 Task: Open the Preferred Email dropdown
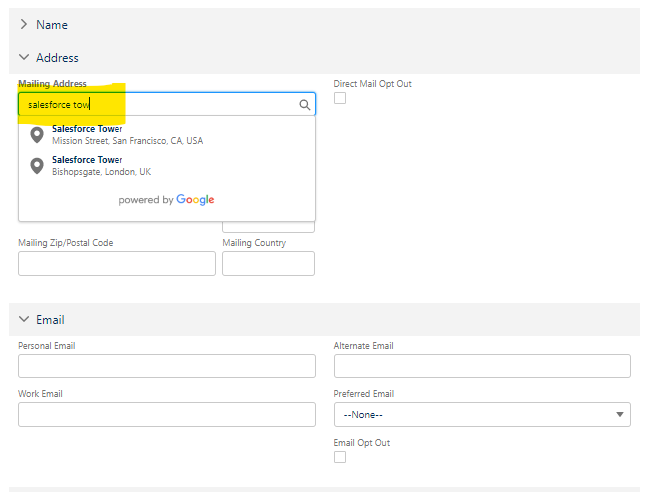482,414
